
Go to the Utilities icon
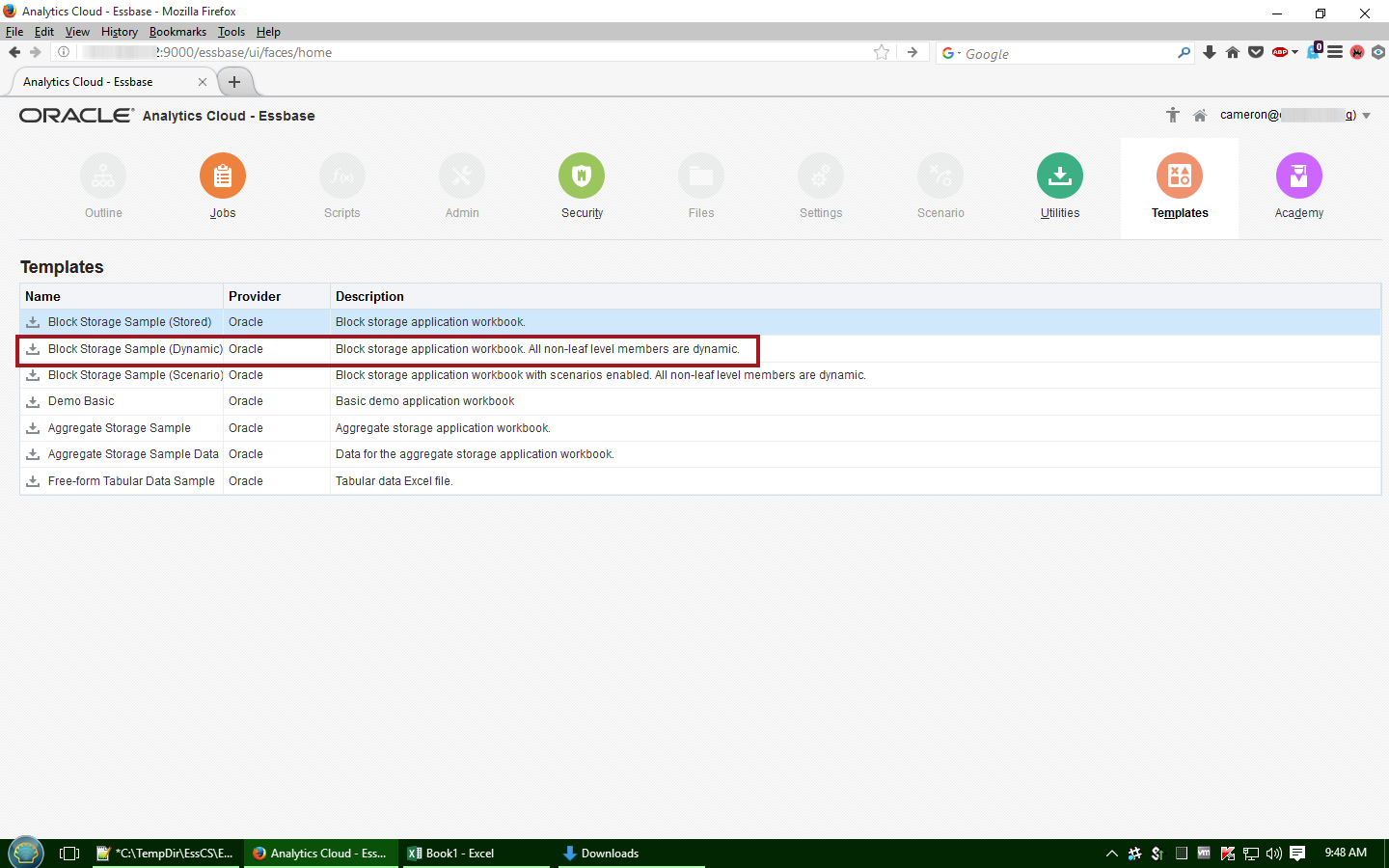point(1060,176)
